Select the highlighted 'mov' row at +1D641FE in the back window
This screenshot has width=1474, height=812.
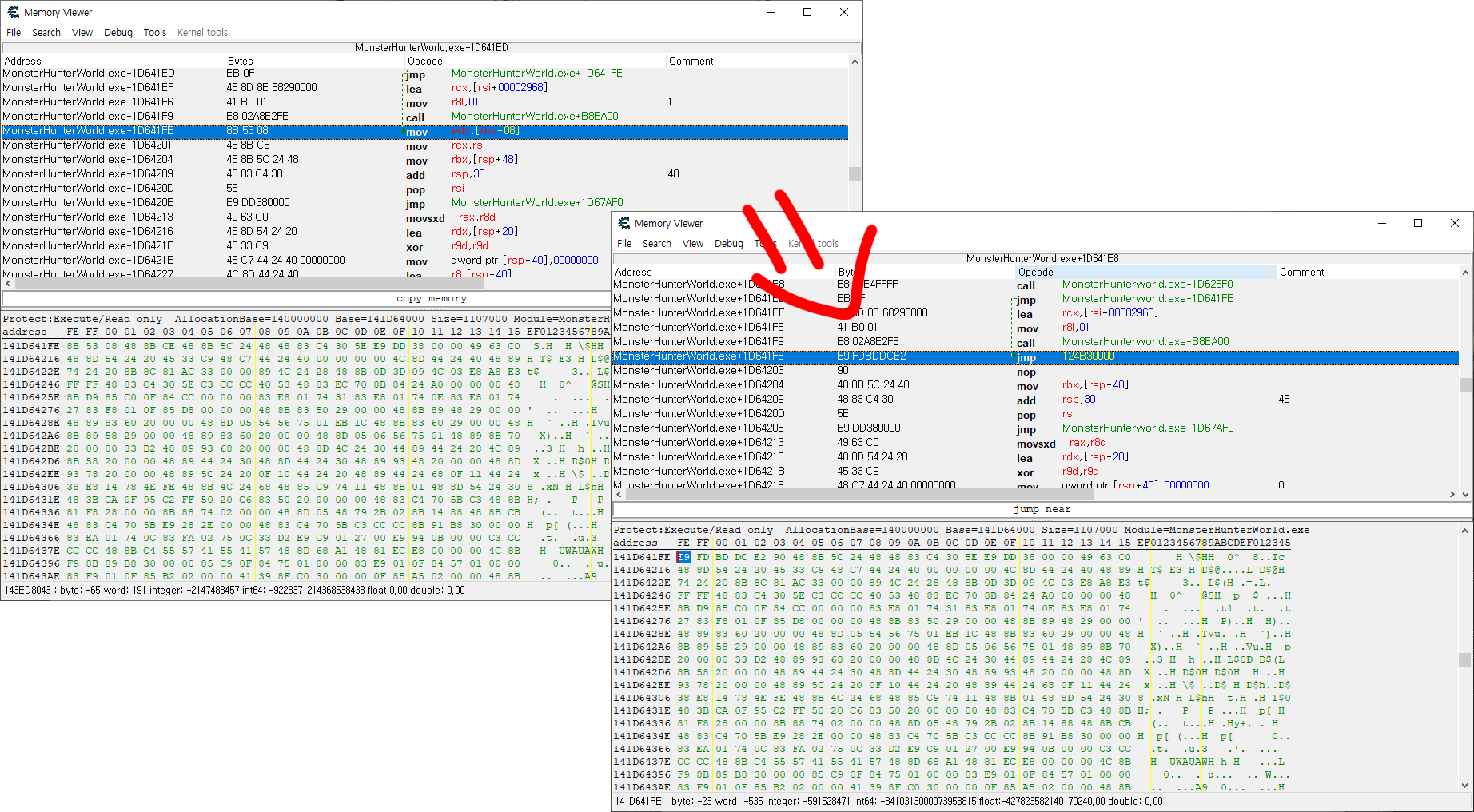tap(424, 131)
